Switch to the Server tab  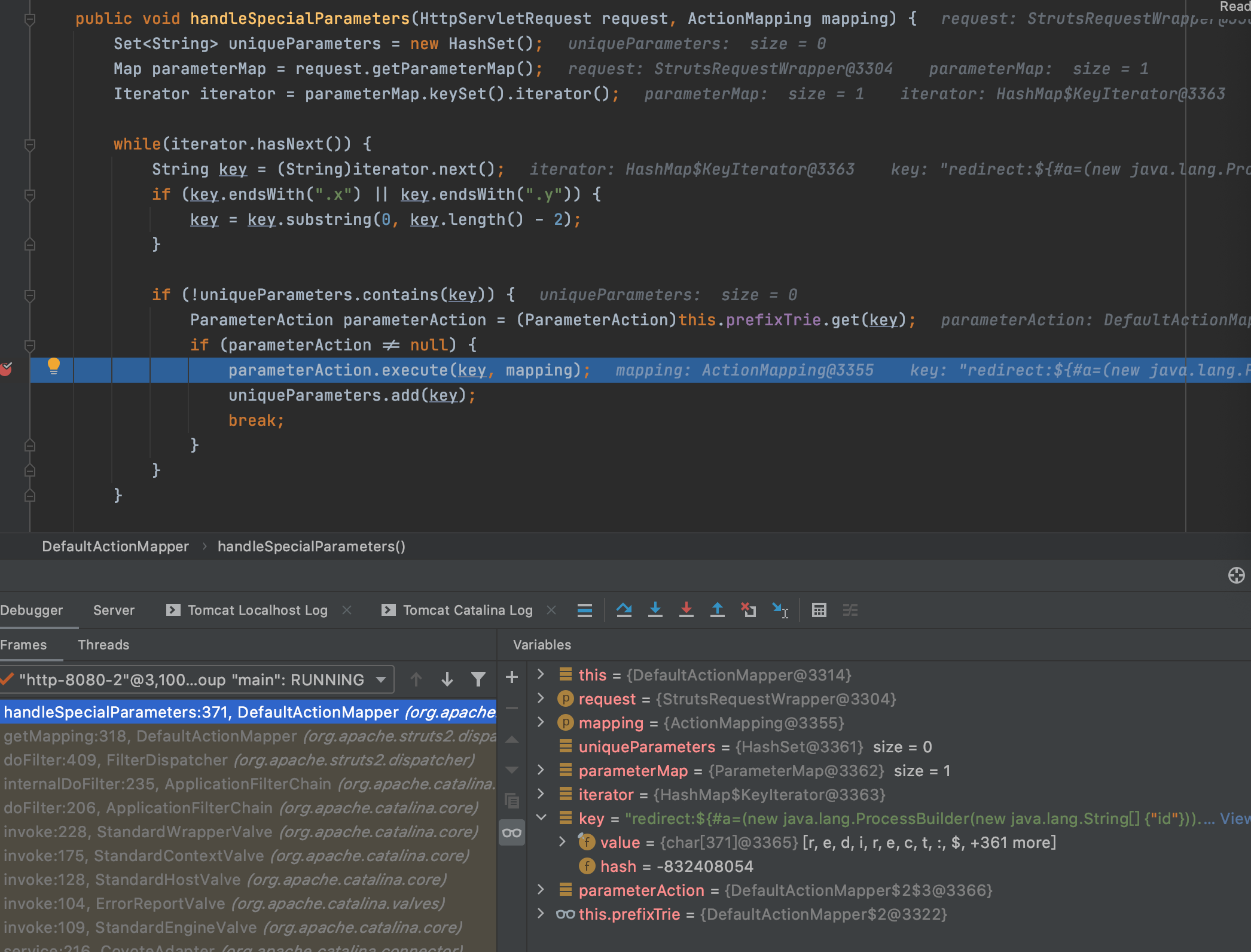click(114, 610)
